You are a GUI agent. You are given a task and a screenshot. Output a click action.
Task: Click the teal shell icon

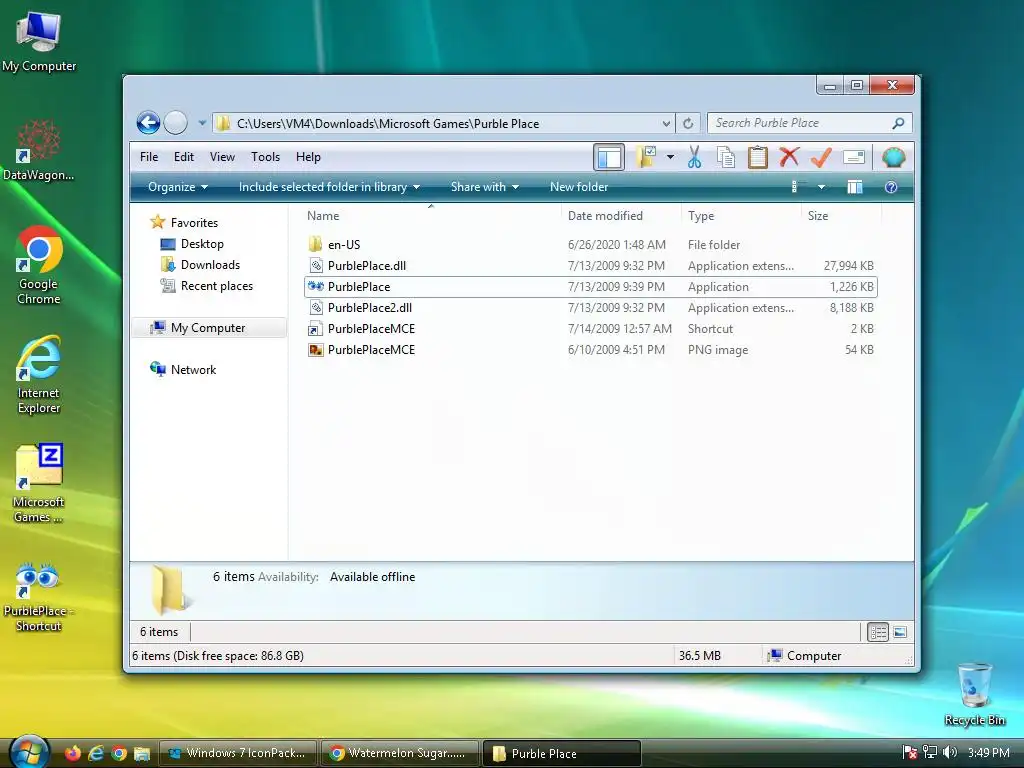[893, 157]
